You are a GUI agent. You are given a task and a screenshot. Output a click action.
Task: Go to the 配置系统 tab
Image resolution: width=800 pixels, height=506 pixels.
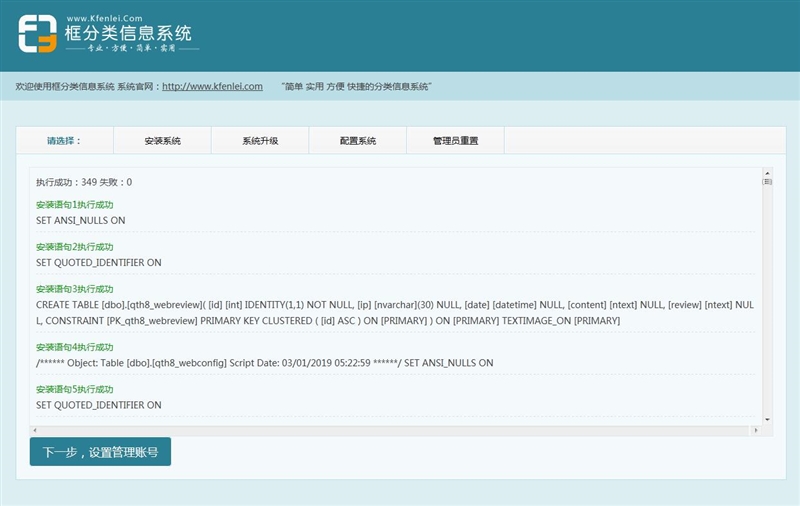tap(358, 141)
